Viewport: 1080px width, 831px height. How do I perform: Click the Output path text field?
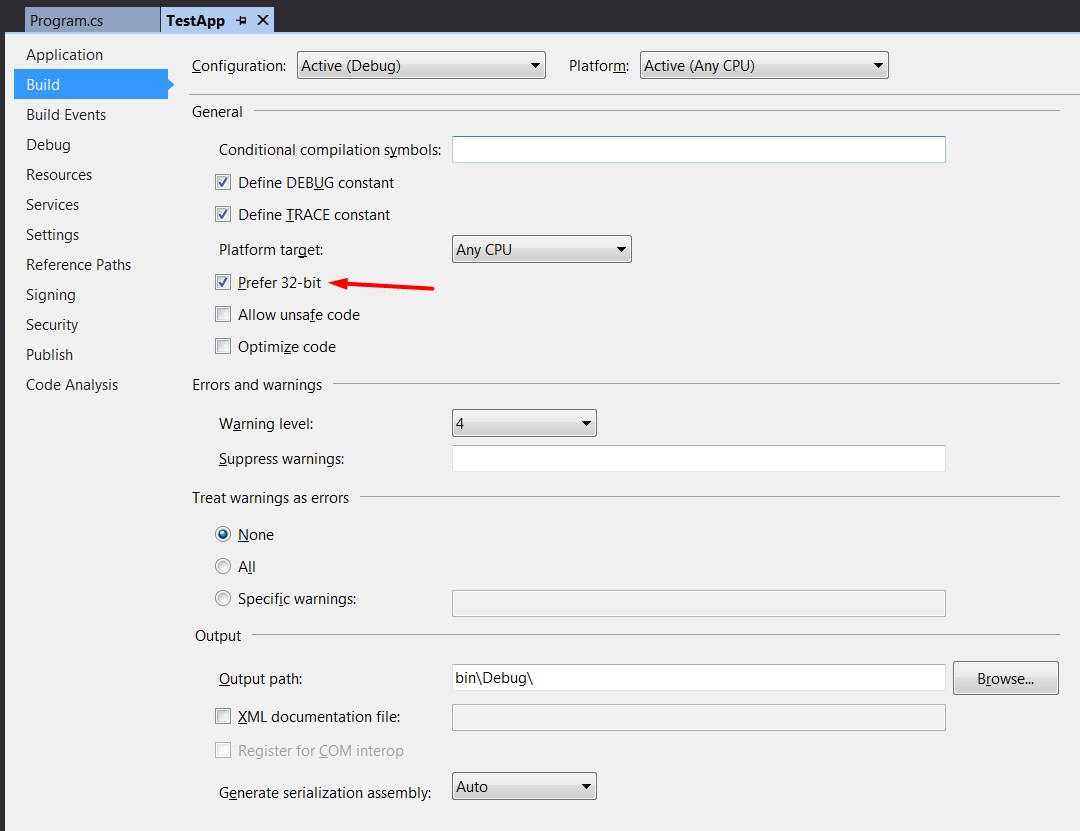click(698, 677)
